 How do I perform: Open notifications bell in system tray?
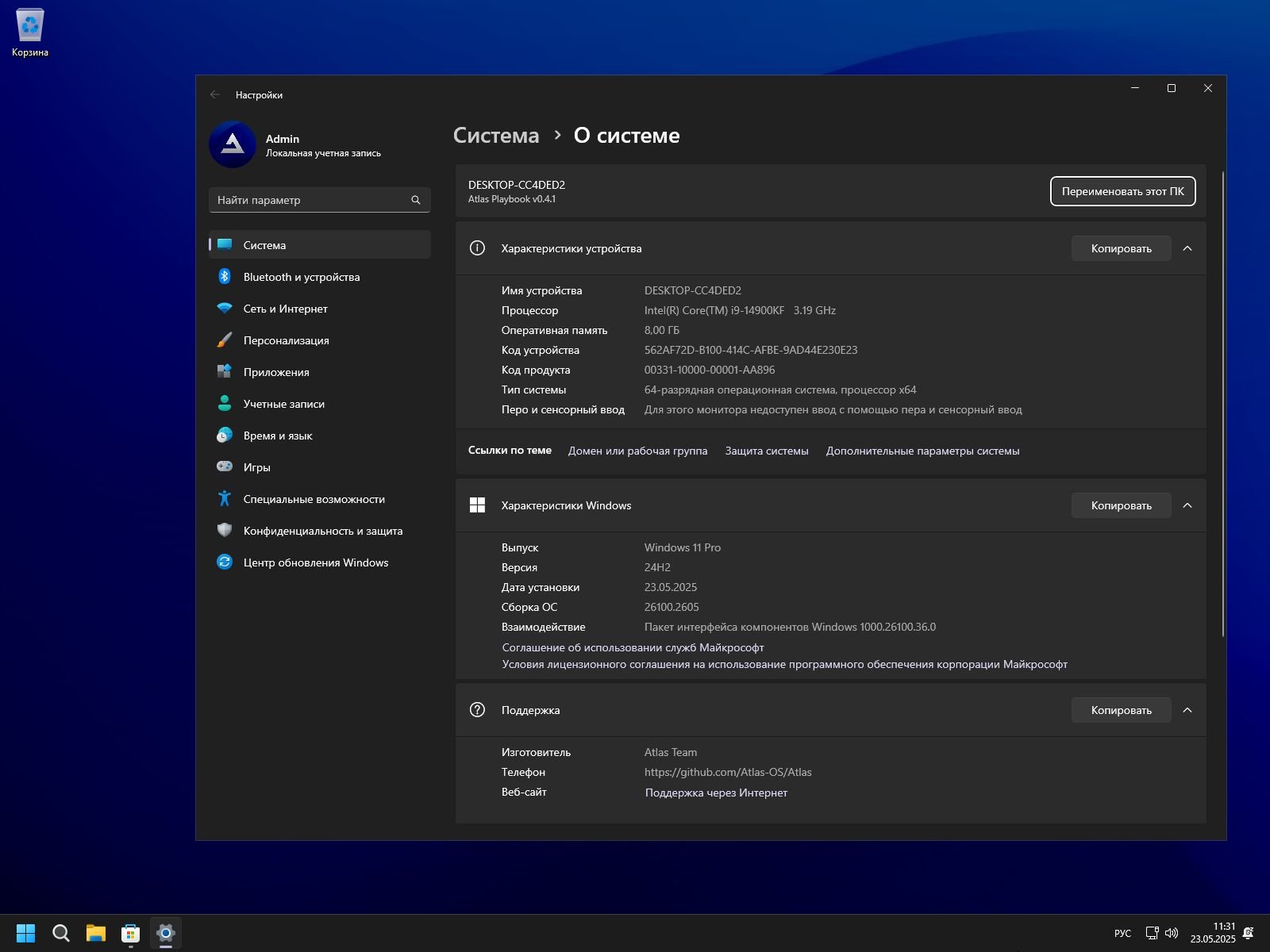coord(1249,933)
